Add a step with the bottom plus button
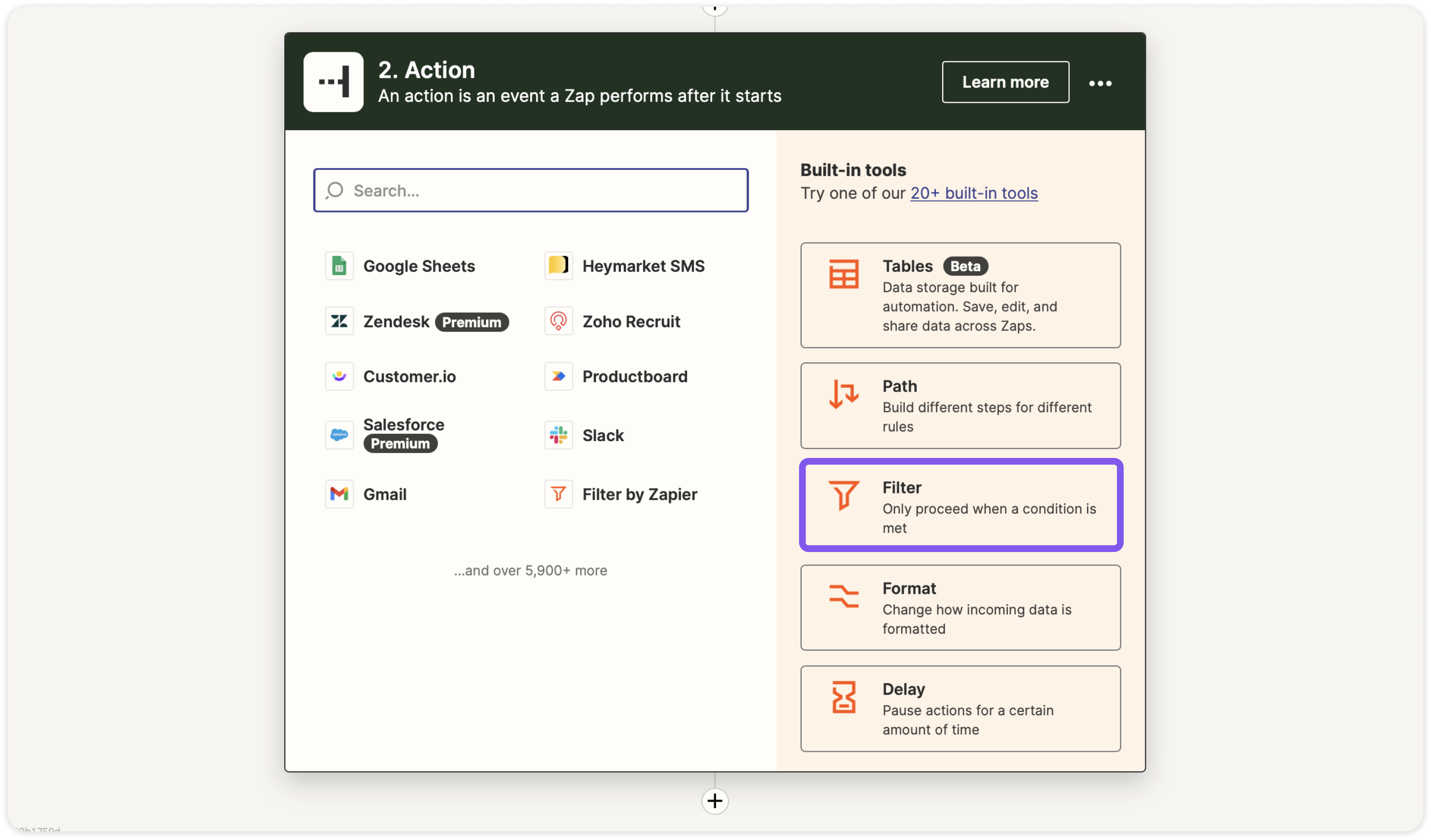This screenshot has width=1431, height=840. point(715,802)
